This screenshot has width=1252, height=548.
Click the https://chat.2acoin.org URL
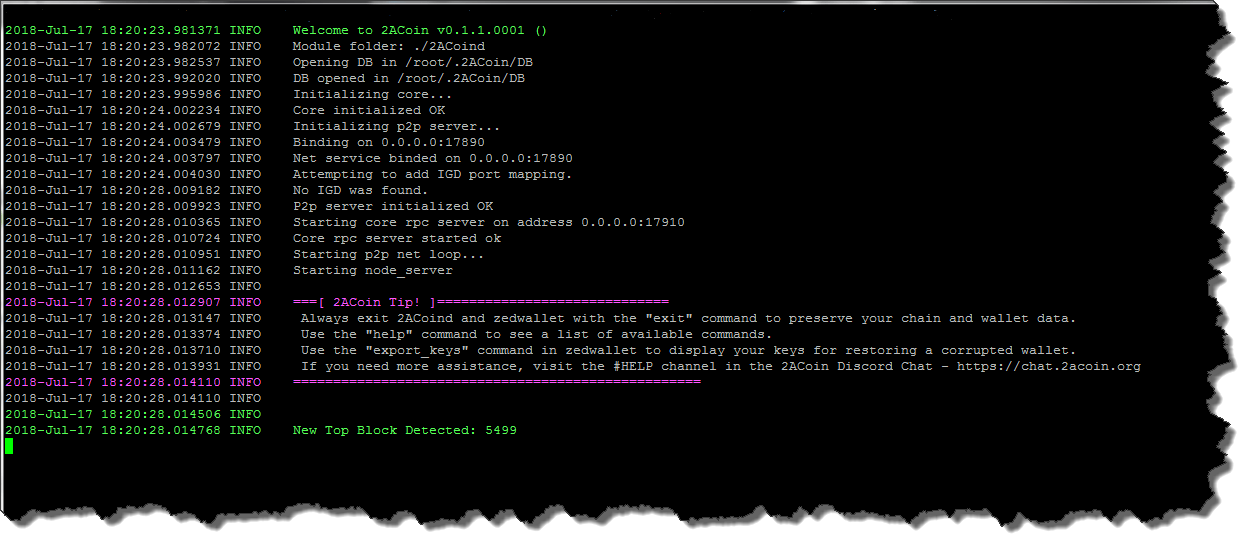(1048, 366)
